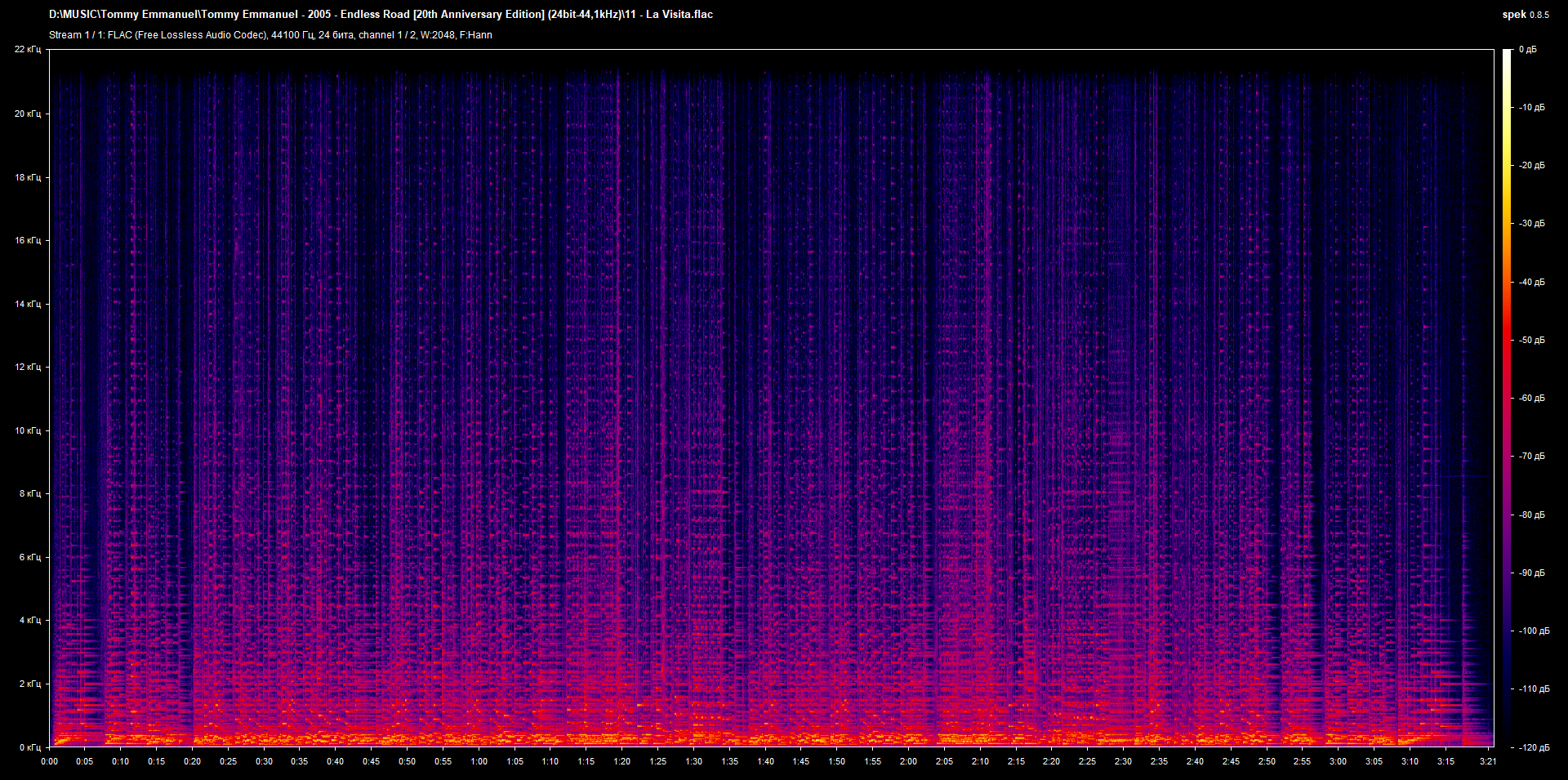The width and height of the screenshot is (1568, 780).
Task: Click the 0 дБ label at scale top
Action: coord(1527,50)
